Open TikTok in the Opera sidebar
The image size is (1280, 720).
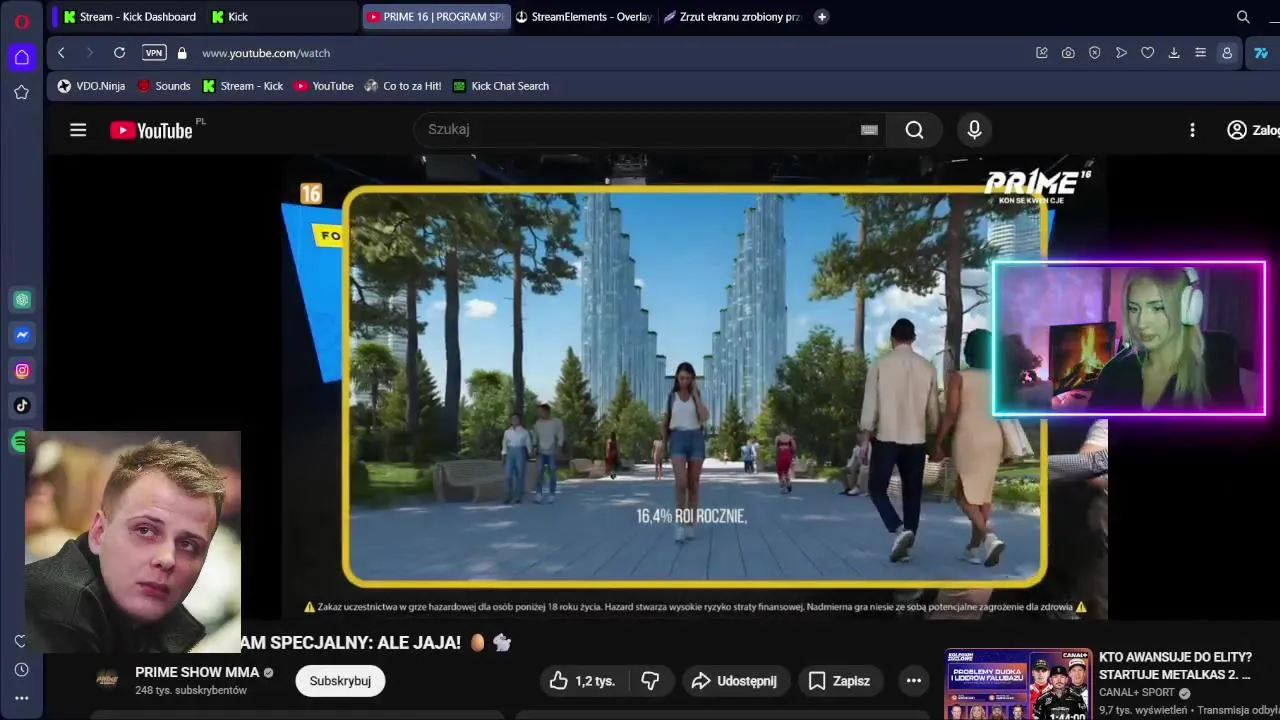pyautogui.click(x=22, y=406)
